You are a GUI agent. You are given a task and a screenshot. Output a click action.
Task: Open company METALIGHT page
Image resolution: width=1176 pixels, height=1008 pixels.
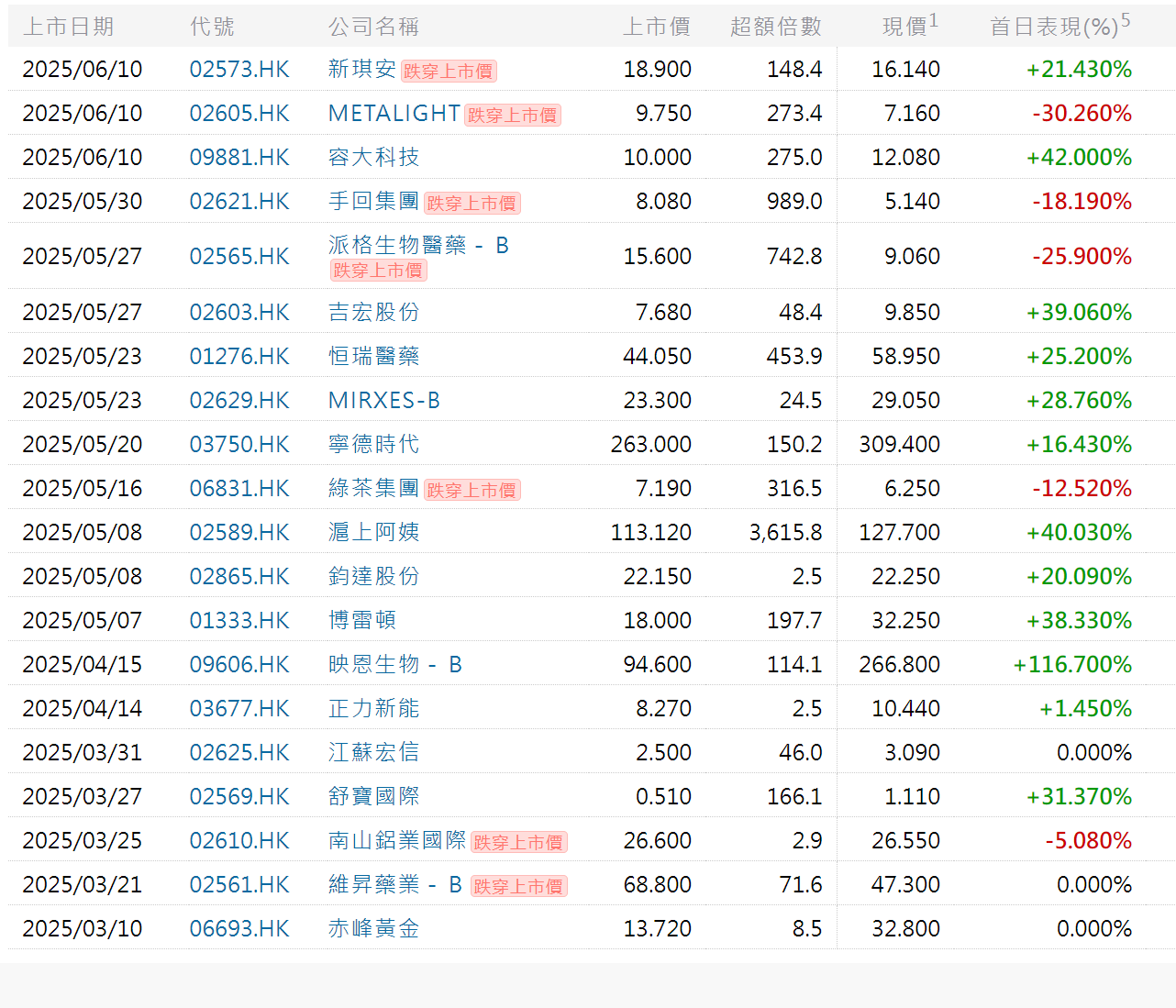[x=394, y=114]
